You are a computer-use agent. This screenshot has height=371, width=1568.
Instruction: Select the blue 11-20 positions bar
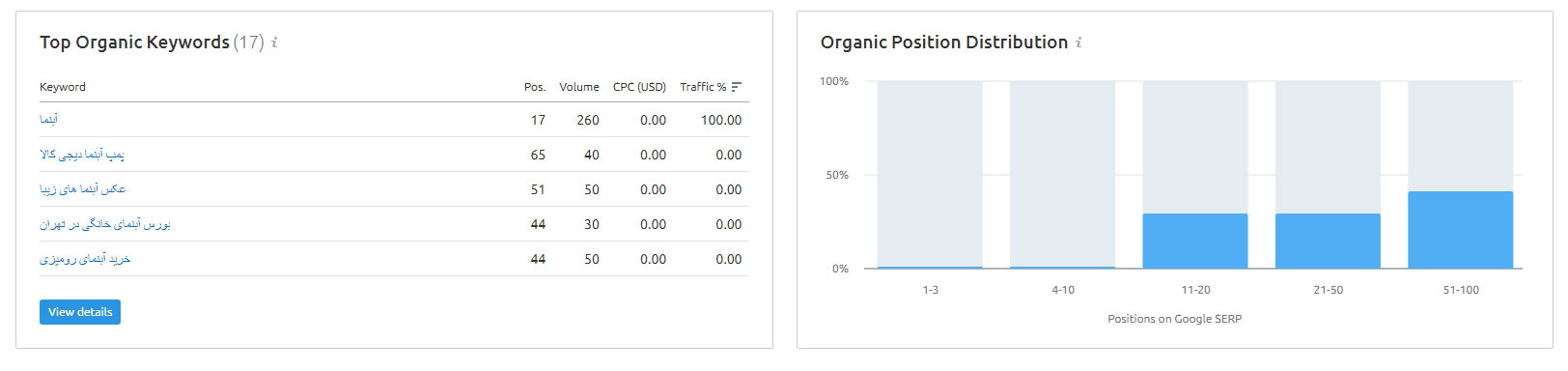click(x=1195, y=242)
